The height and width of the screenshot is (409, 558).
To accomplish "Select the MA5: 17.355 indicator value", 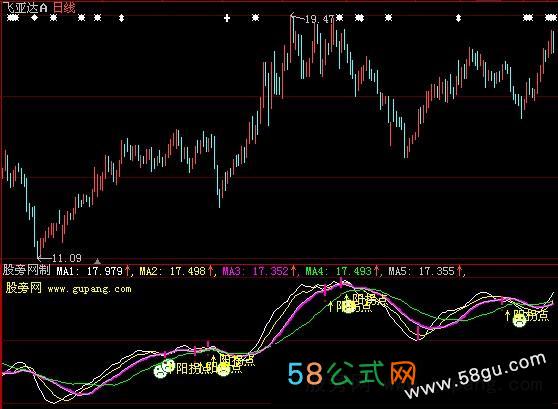I will click(x=422, y=271).
